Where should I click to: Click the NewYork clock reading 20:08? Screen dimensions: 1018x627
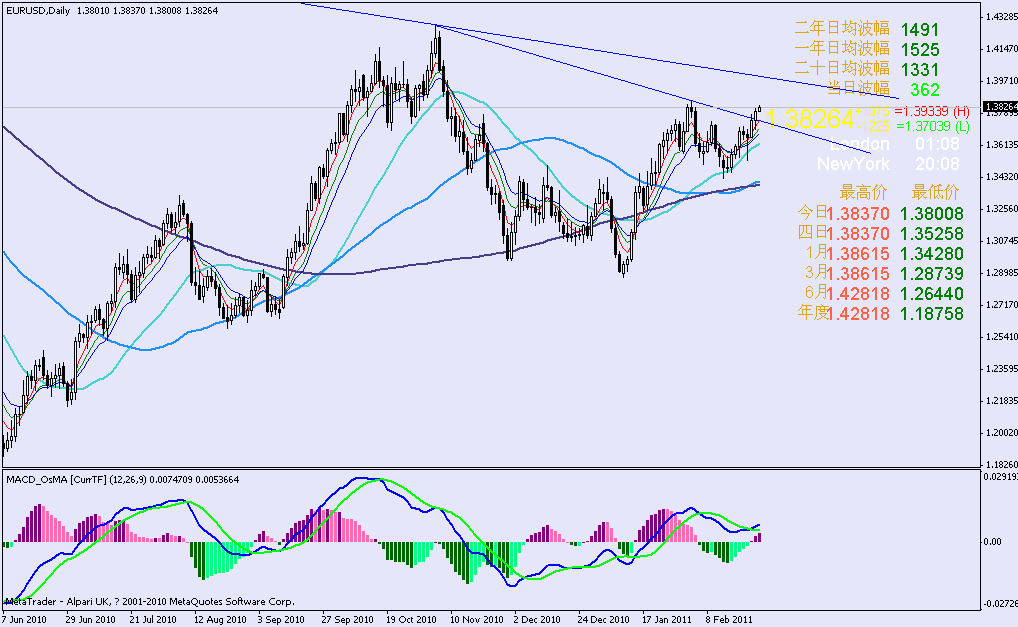point(937,164)
